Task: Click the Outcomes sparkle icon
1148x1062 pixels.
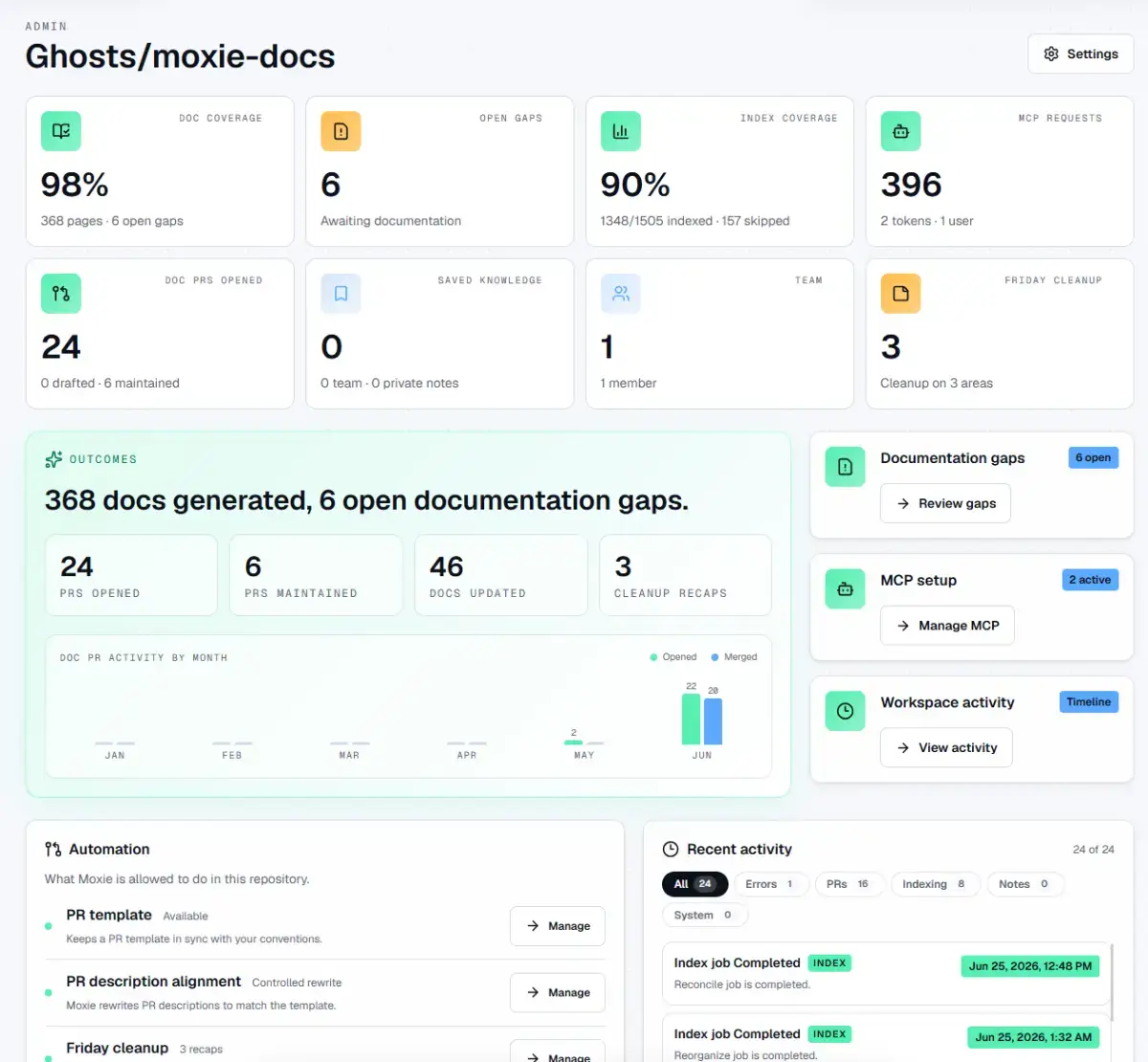Action: pyautogui.click(x=54, y=459)
